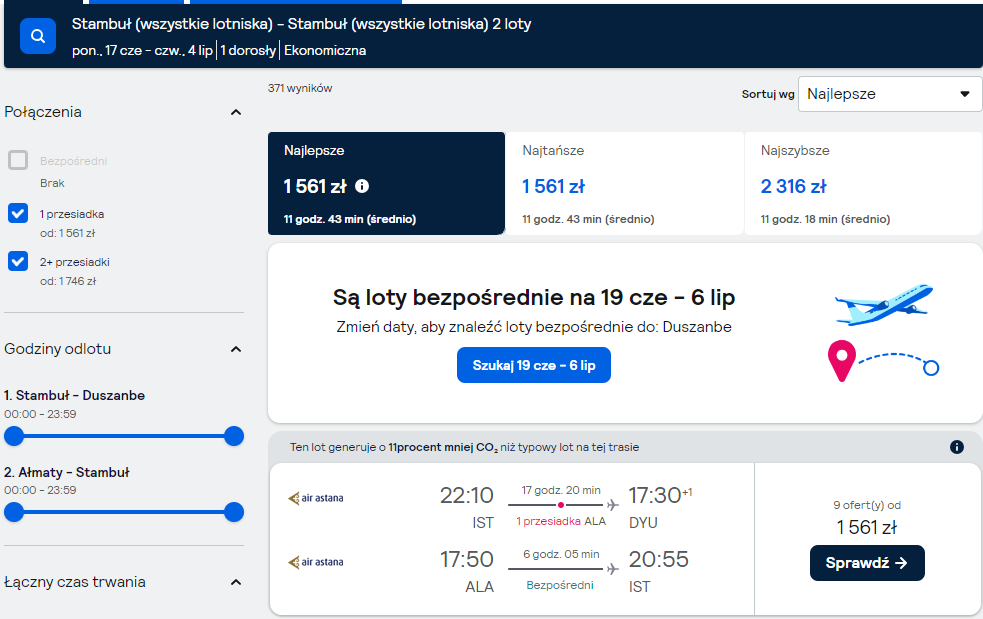Collapse the Połączenia filter section
Image resolution: width=983 pixels, height=619 pixels.
(x=236, y=112)
